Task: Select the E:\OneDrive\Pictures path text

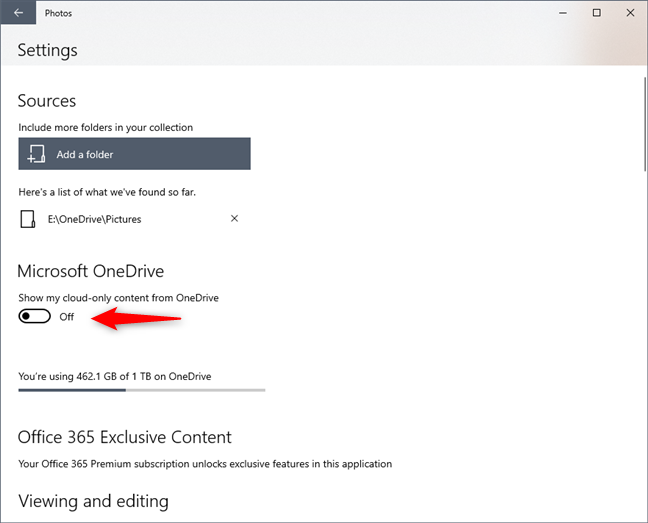Action: [95, 219]
